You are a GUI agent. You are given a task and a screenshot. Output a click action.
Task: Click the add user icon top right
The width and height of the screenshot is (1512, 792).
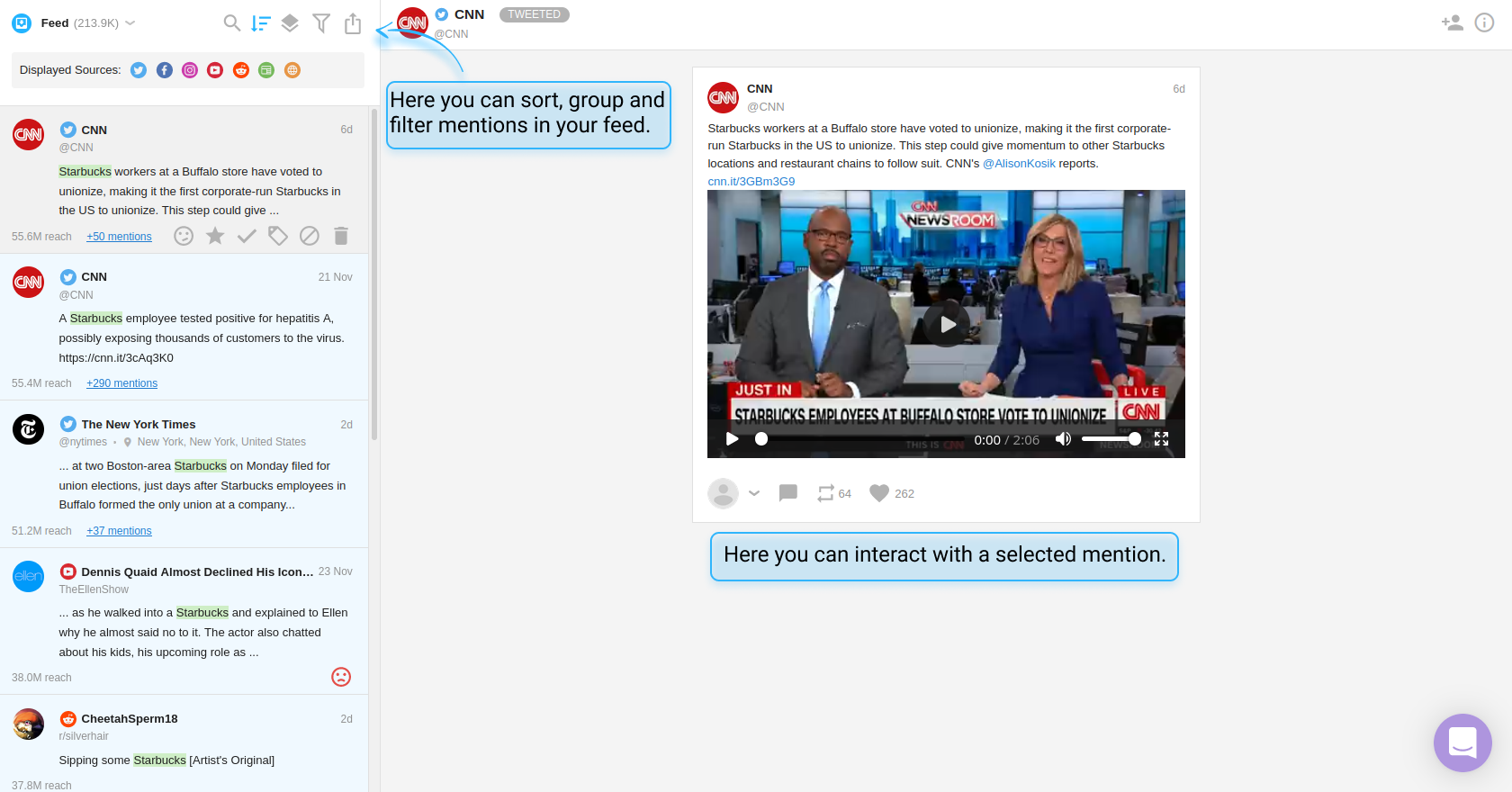tap(1452, 22)
